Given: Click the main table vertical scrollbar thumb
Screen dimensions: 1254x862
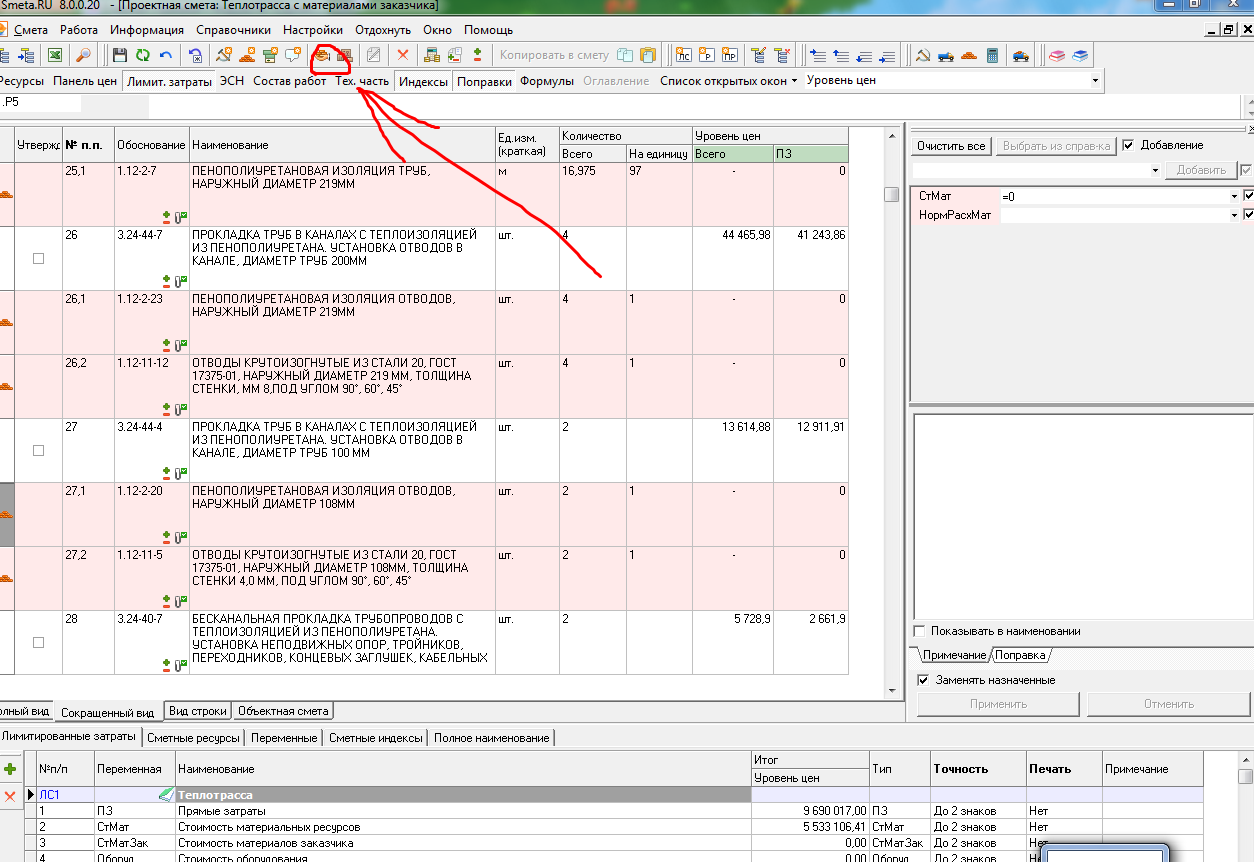Looking at the screenshot, I should click(891, 195).
